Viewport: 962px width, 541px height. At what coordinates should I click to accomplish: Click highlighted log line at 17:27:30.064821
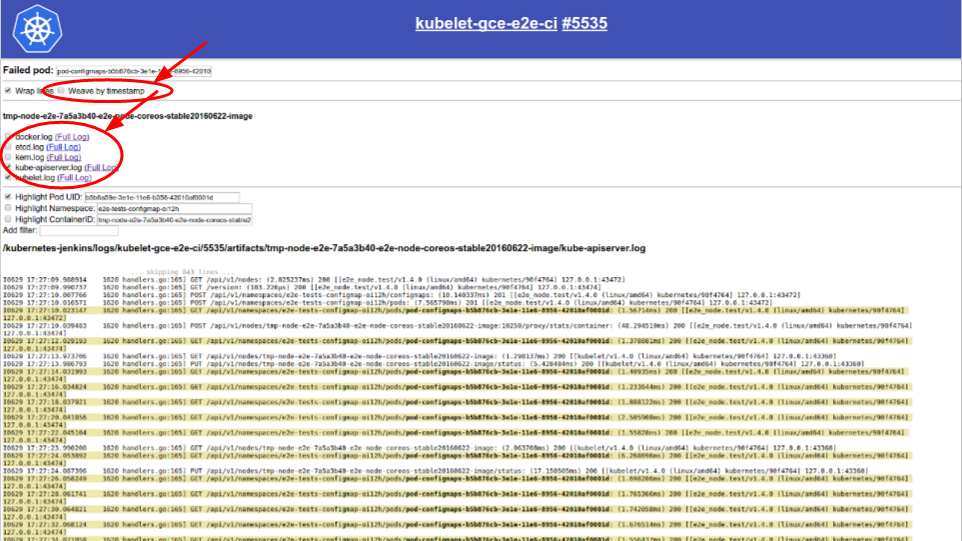[x=457, y=513]
